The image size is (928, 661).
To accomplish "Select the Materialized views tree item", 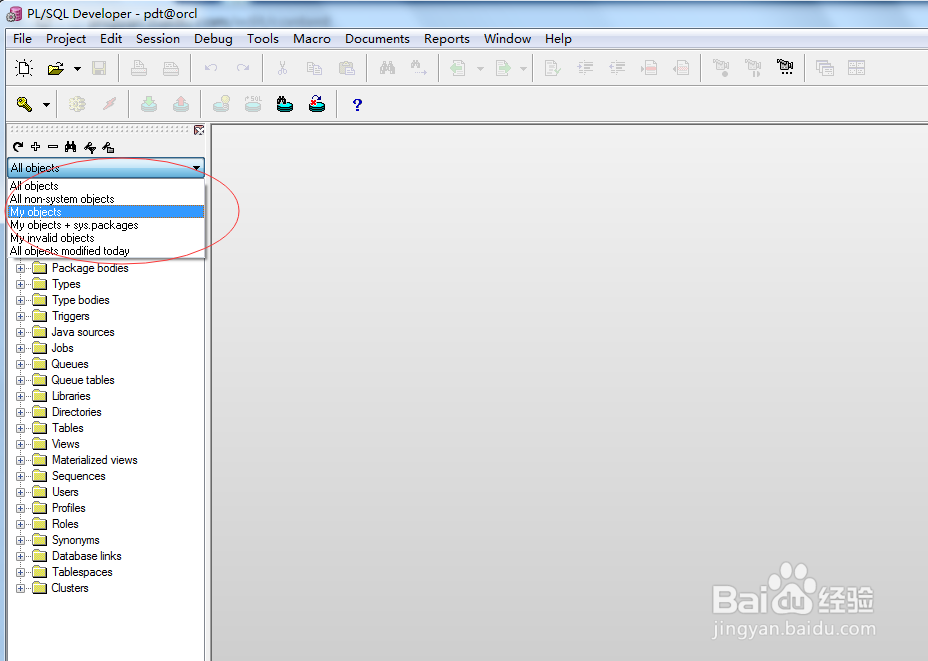I will click(x=94, y=460).
